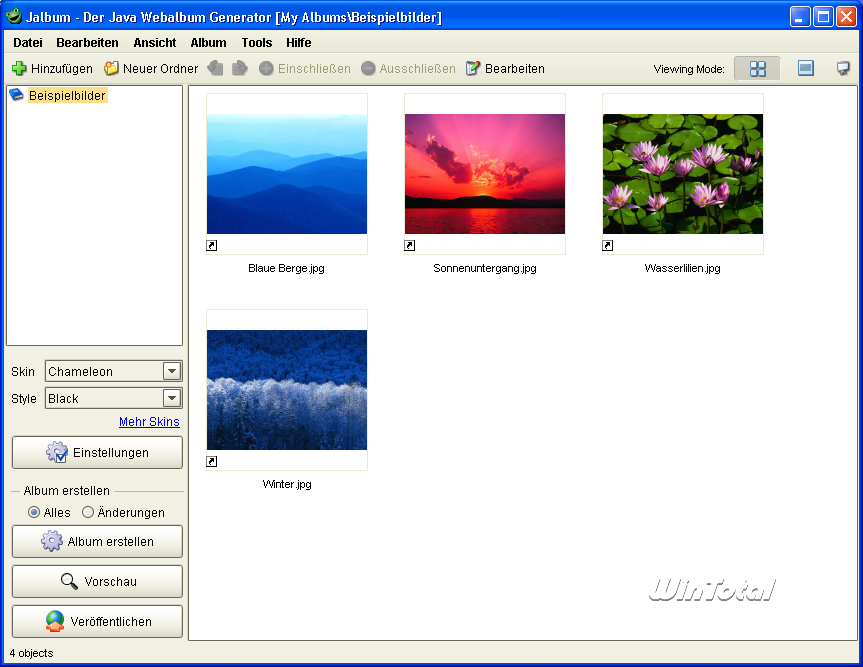Select the Sonnenuntergang.jpg thumbnail
This screenshot has height=667, width=863.
point(484,174)
